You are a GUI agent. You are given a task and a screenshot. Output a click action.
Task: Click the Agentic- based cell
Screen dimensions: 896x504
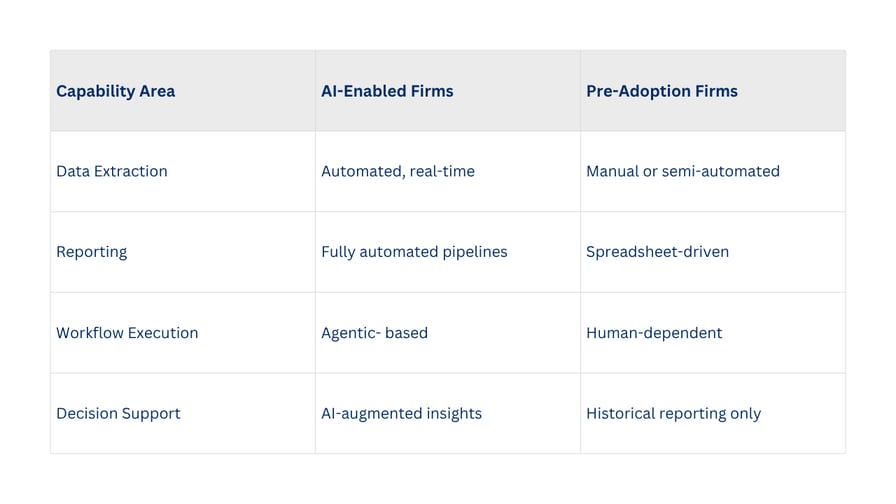point(448,333)
